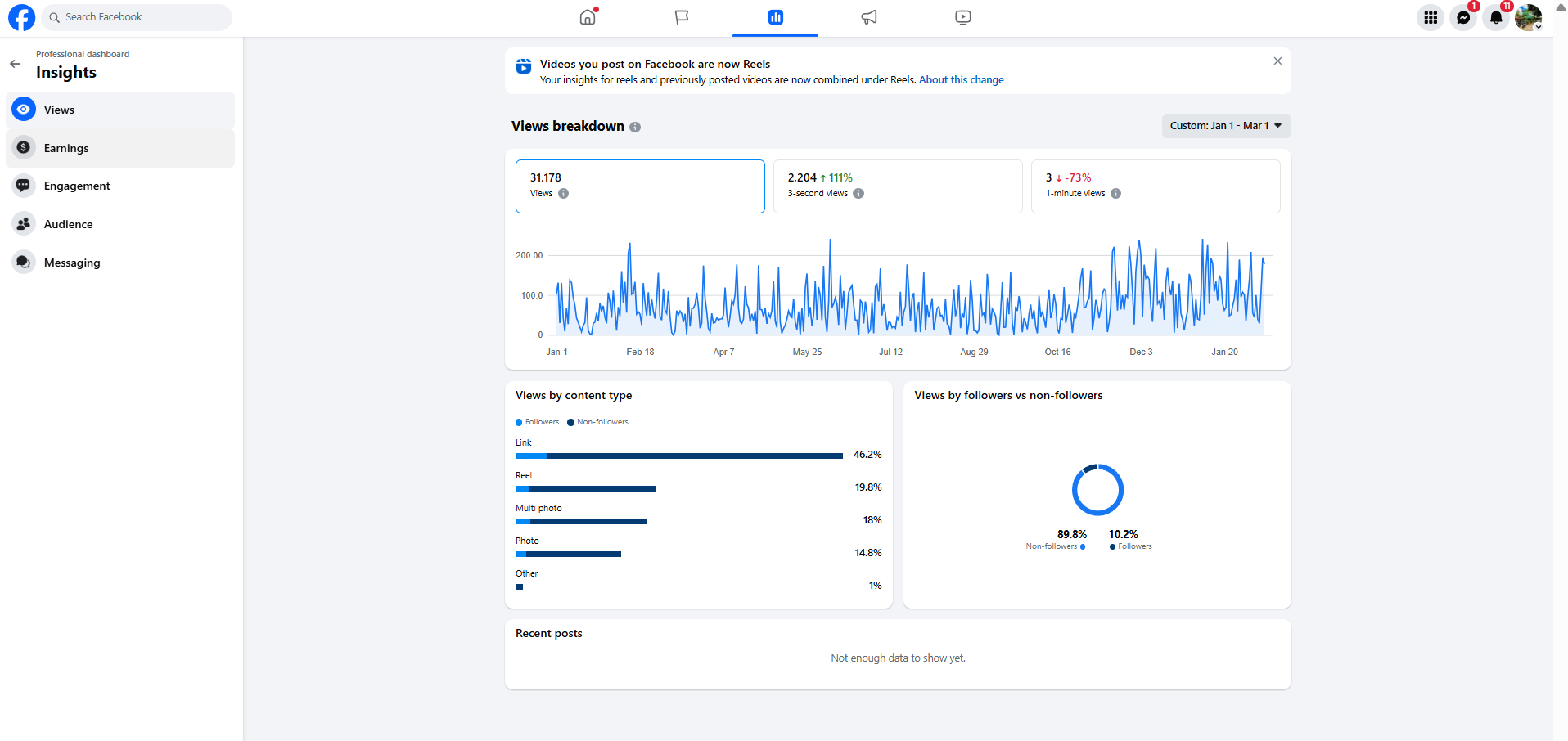
Task: Expand the Custom: Jan 1 - Mar 1 dropdown
Action: point(1226,126)
